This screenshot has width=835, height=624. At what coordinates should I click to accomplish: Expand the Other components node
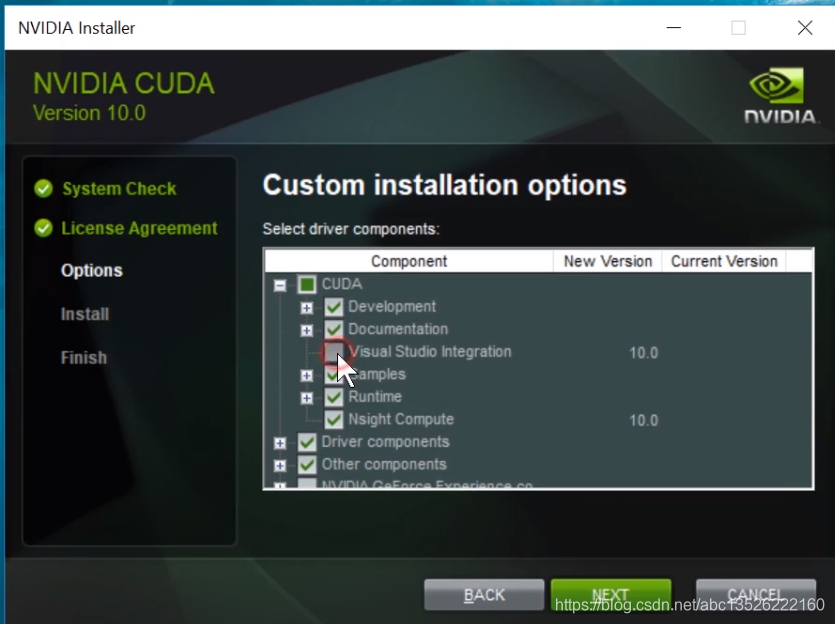click(x=280, y=465)
